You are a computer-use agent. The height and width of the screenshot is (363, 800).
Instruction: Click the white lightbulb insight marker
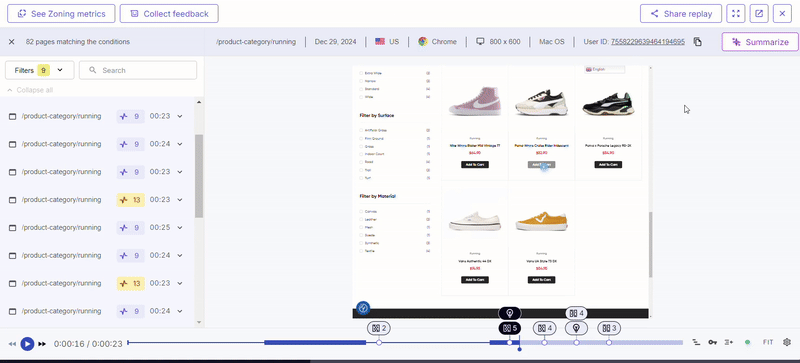pyautogui.click(x=576, y=328)
